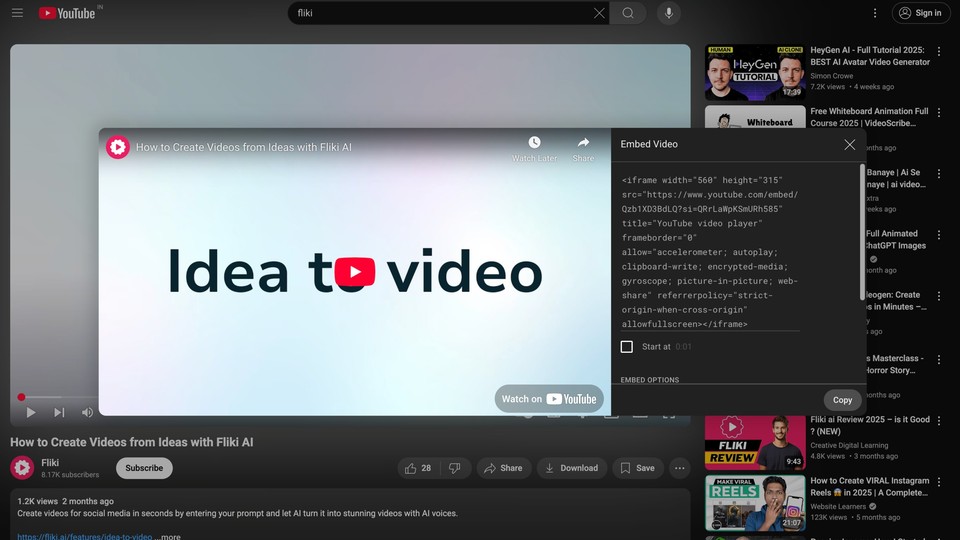Play the embed preview via red play button

354,272
